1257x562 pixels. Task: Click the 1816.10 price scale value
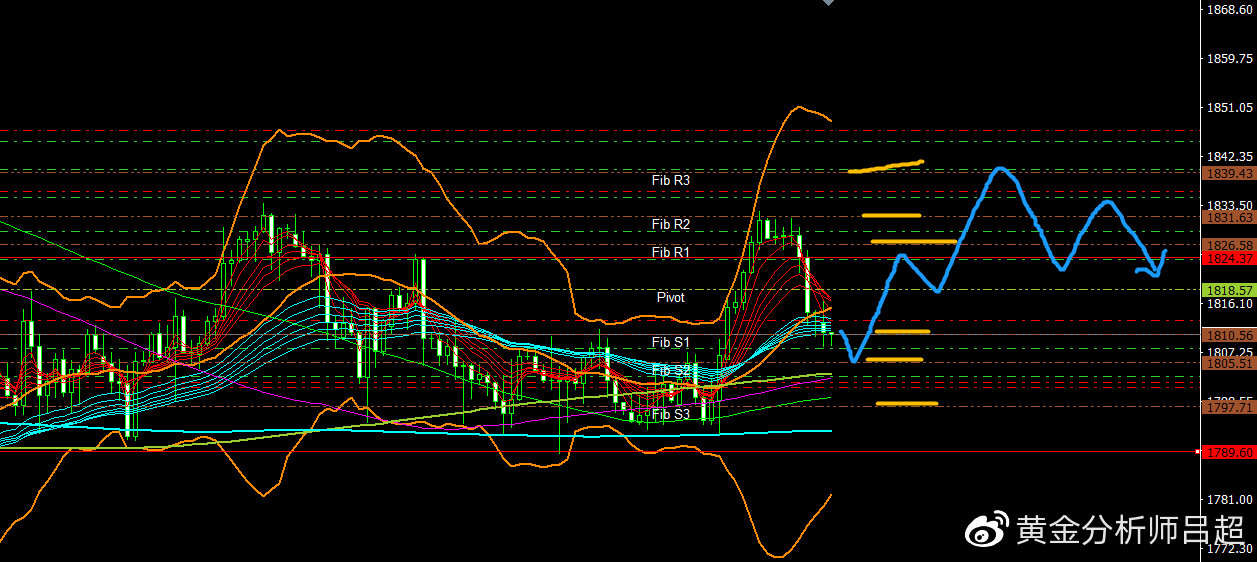[1230, 303]
